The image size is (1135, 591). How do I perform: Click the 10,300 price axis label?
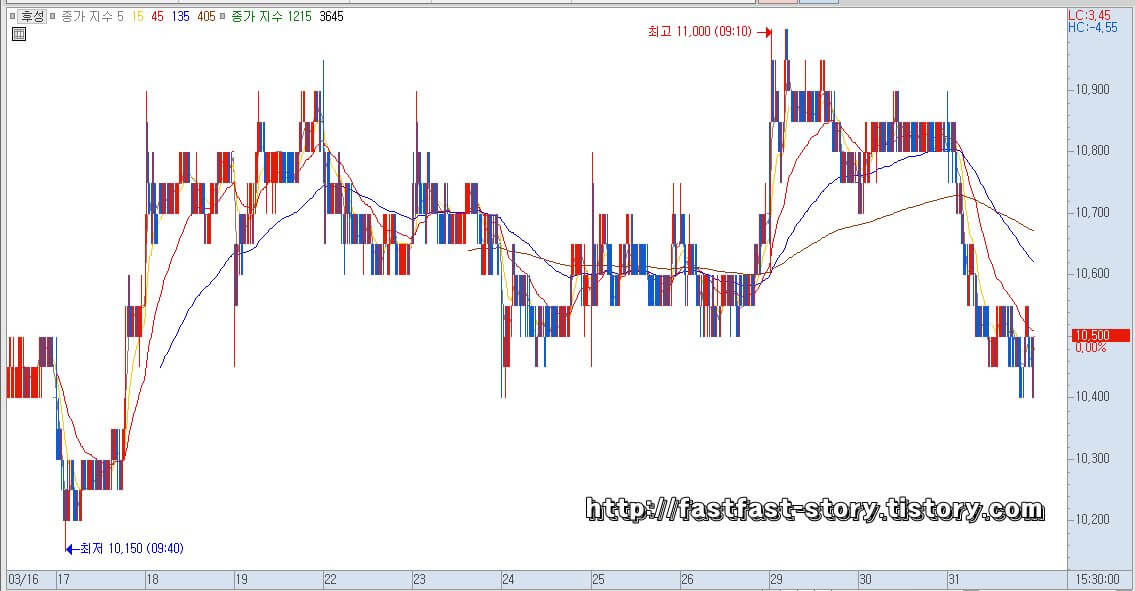point(1092,458)
